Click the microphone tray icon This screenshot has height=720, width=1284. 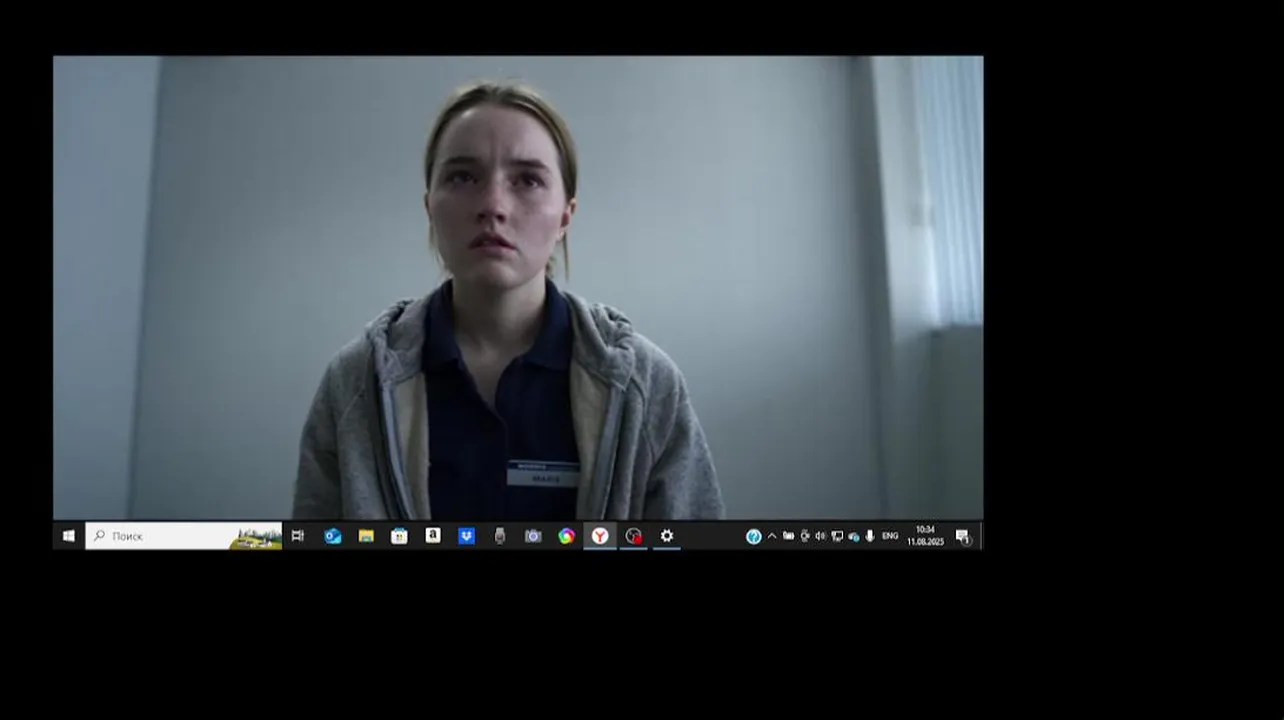click(870, 536)
